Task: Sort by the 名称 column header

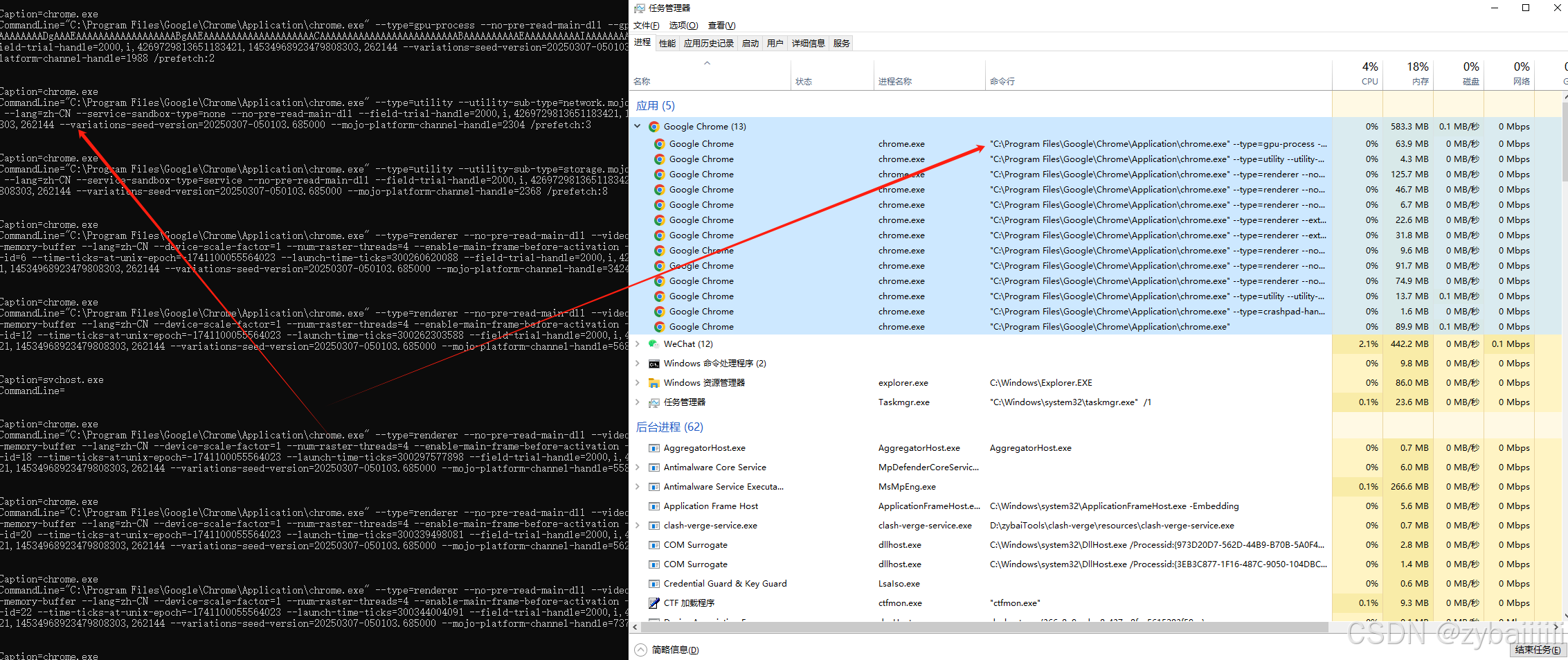Action: 710,75
